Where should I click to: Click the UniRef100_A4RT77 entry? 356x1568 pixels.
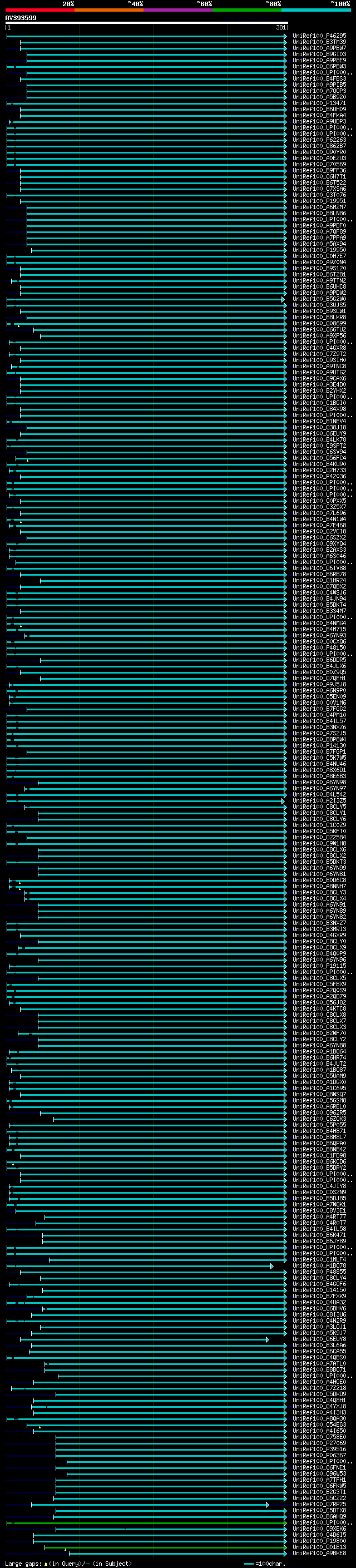click(x=319, y=1217)
